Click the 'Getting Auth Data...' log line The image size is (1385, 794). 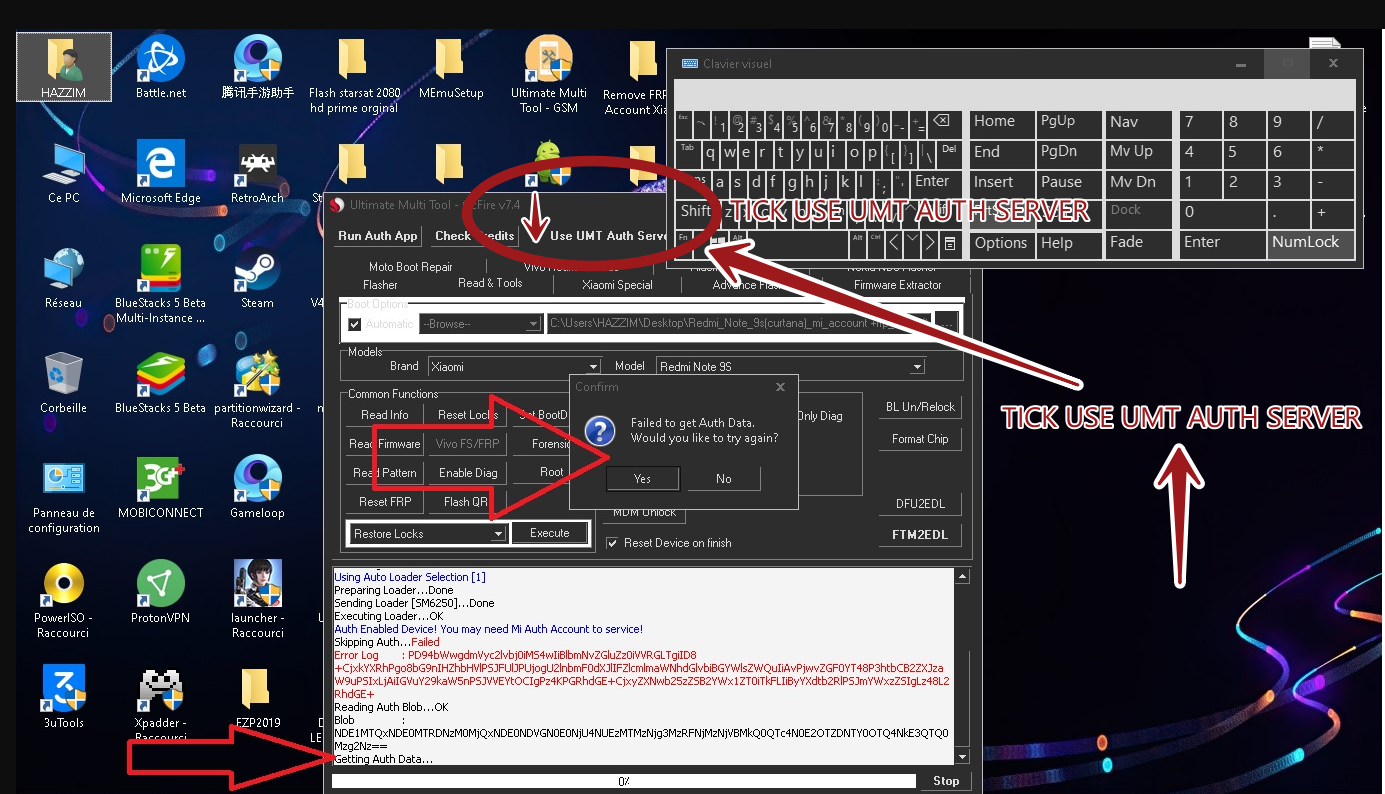(384, 760)
